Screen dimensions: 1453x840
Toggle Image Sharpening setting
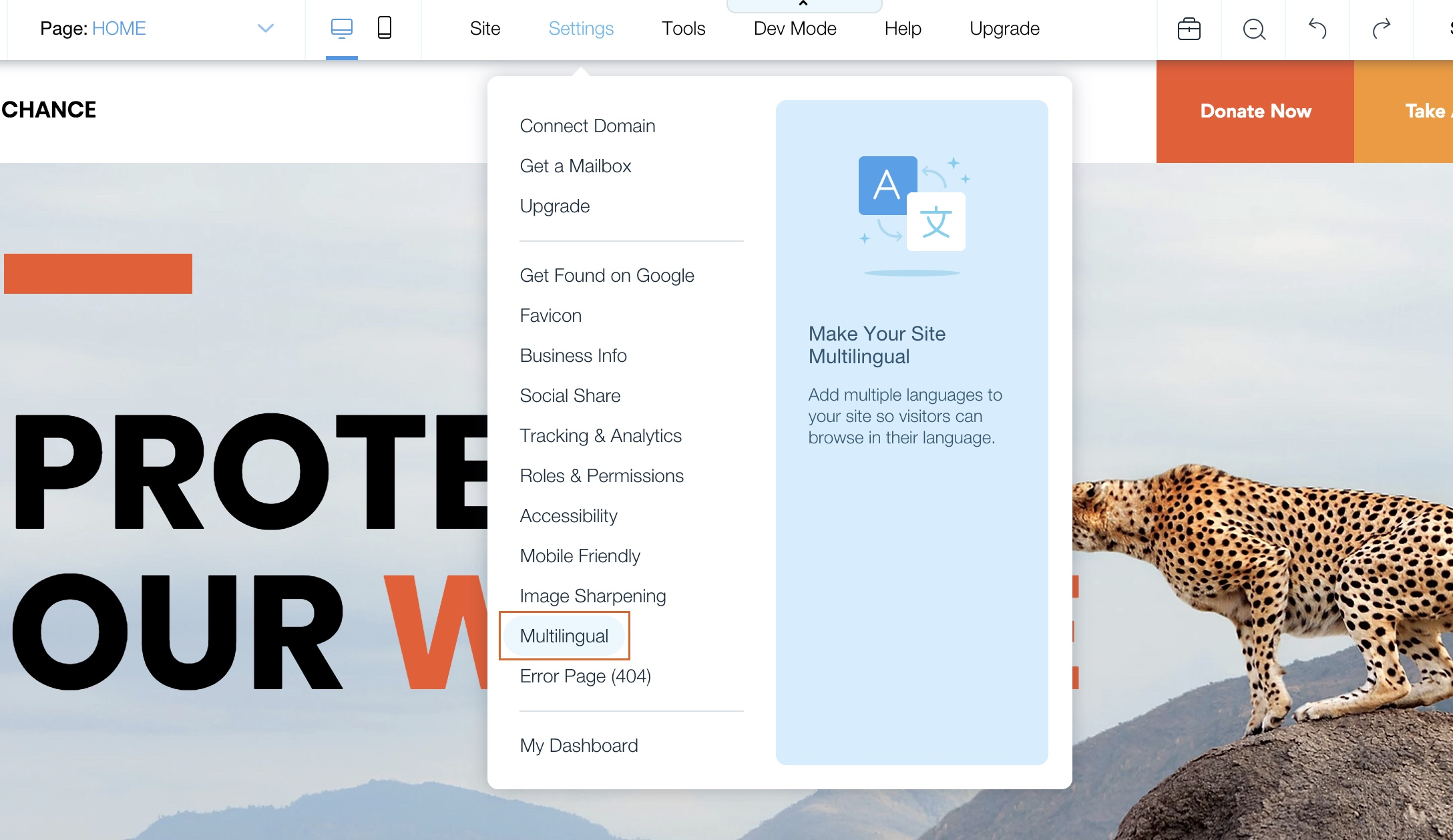pyautogui.click(x=592, y=595)
